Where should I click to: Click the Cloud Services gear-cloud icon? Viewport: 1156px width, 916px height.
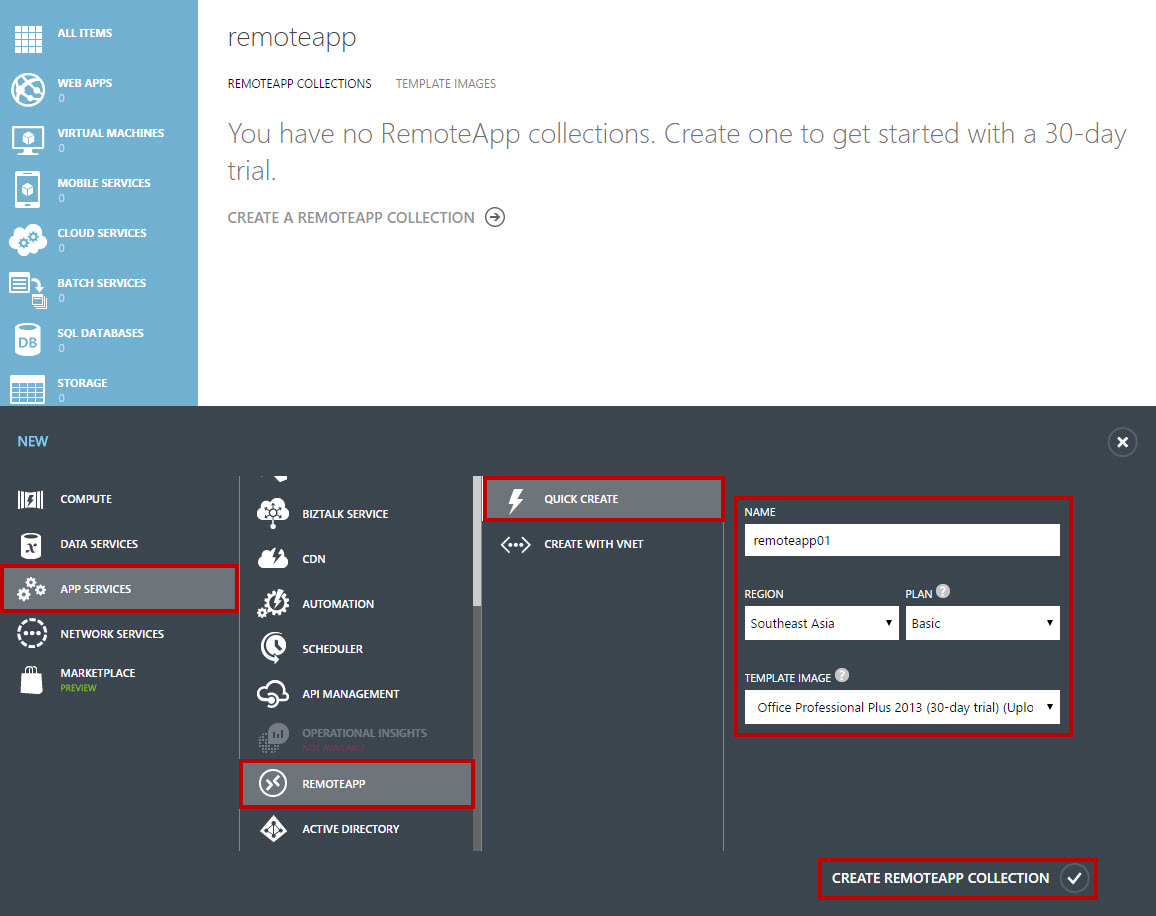tap(28, 240)
